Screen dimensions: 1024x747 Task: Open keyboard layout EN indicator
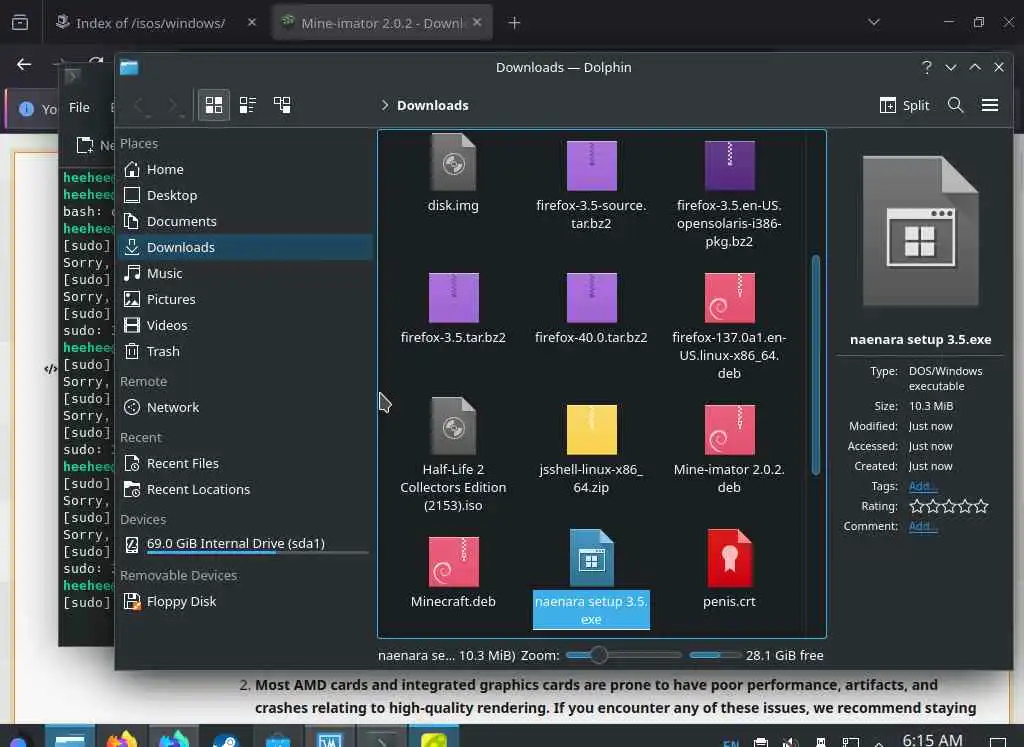pyautogui.click(x=731, y=743)
